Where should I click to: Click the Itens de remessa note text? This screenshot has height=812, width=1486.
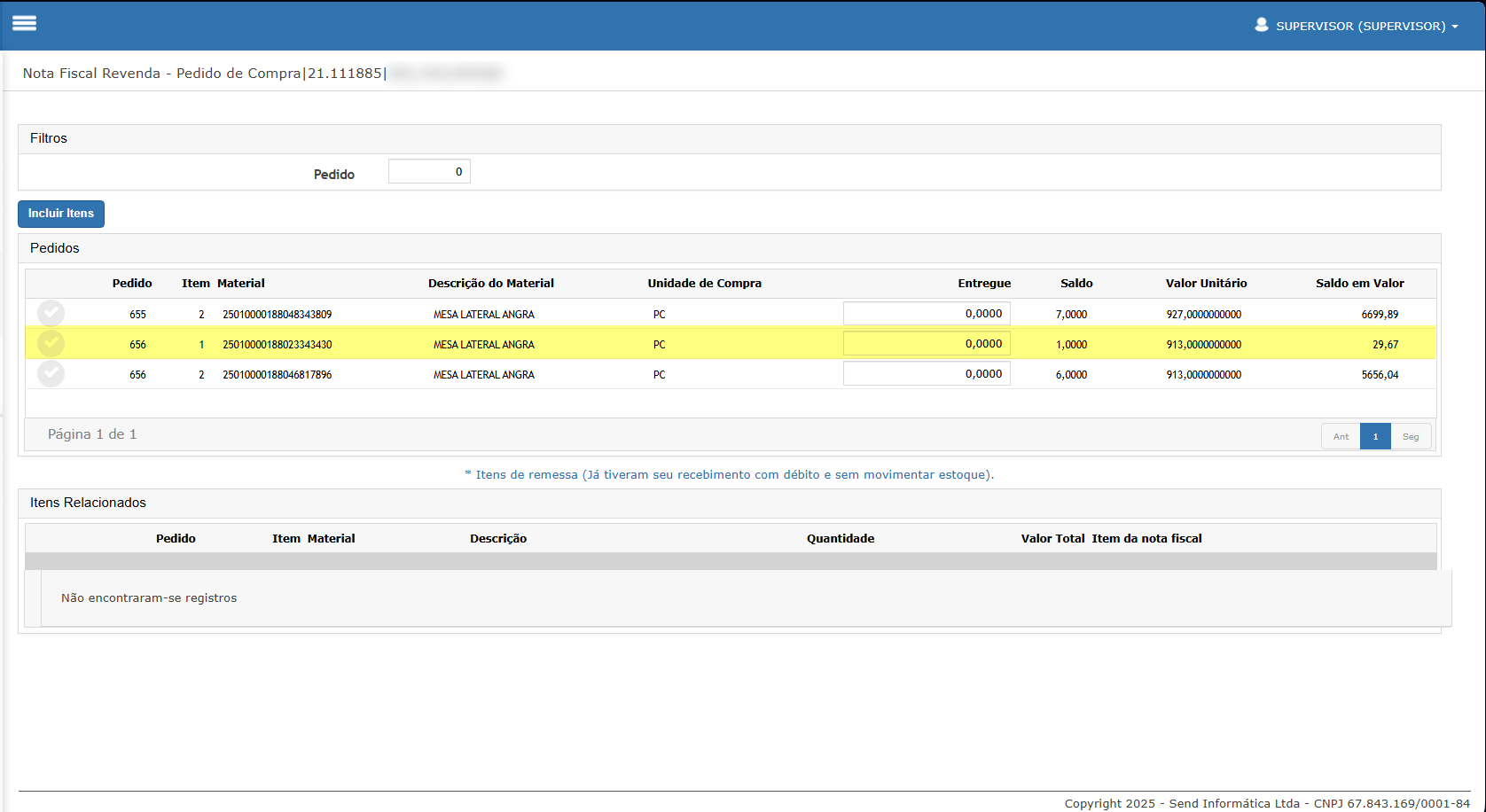click(x=730, y=475)
